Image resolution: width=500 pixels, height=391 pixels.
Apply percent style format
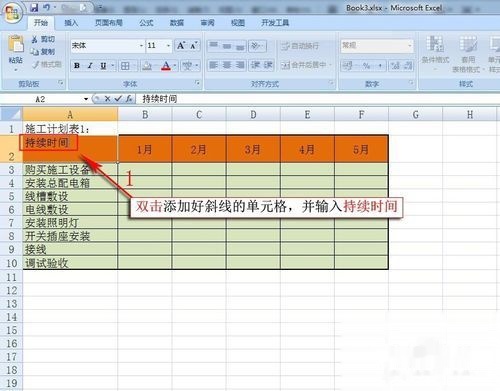(366, 66)
